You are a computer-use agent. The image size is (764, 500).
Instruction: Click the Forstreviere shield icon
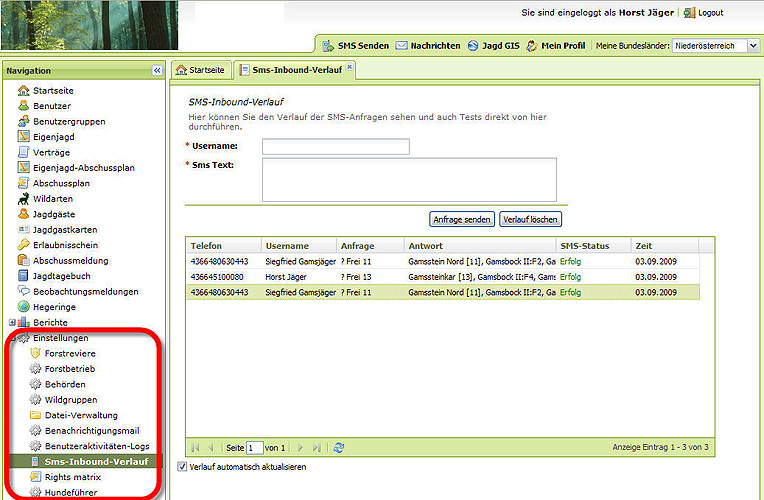tap(35, 353)
